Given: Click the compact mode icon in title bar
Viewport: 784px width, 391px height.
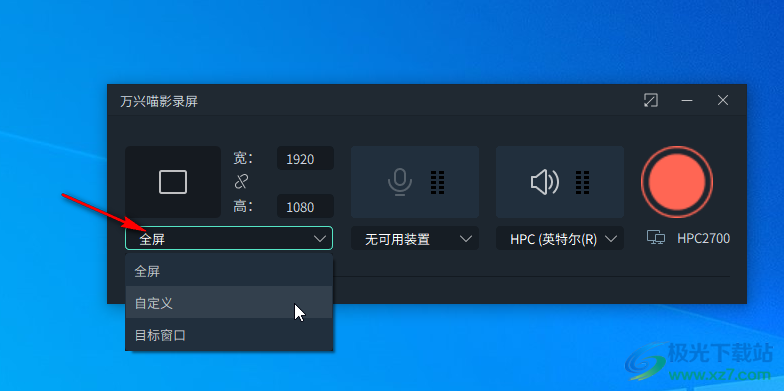Looking at the screenshot, I should [x=650, y=100].
